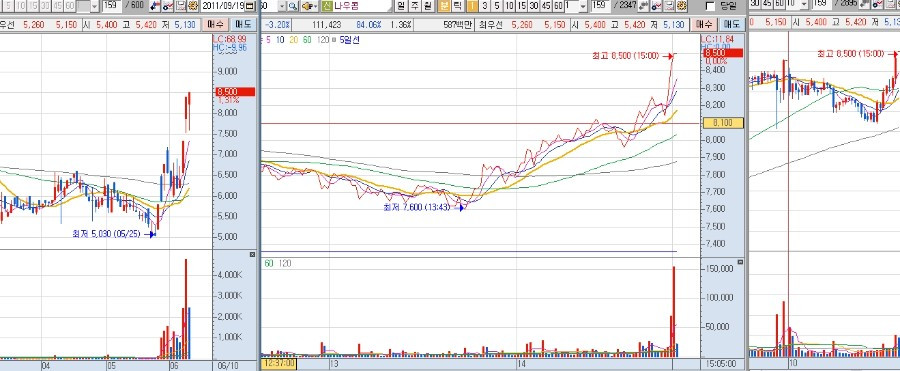The image size is (900, 371).
Task: Switch chart to 월 monthly period
Action: [428, 6]
